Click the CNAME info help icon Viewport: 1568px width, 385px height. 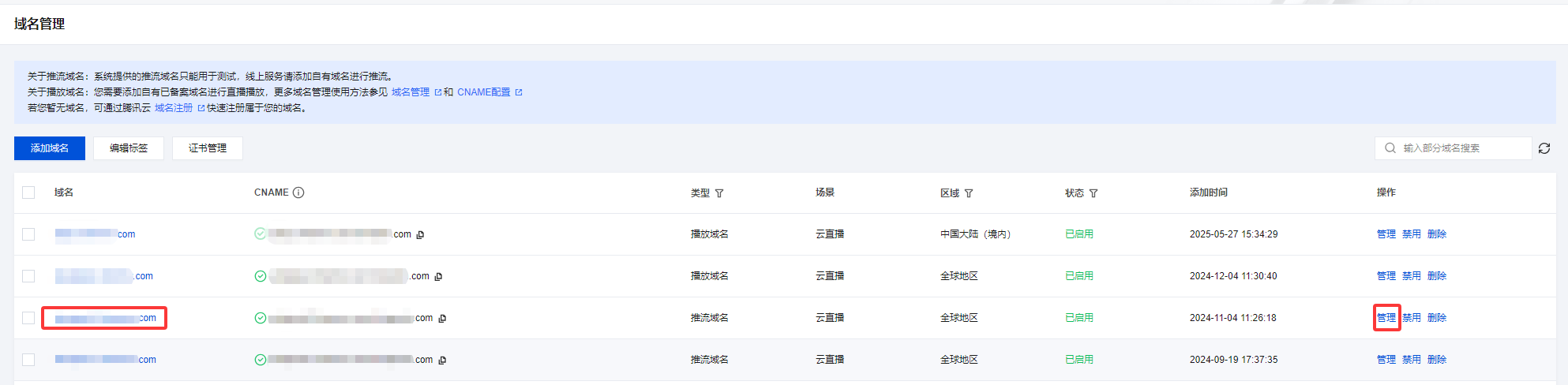(x=298, y=192)
